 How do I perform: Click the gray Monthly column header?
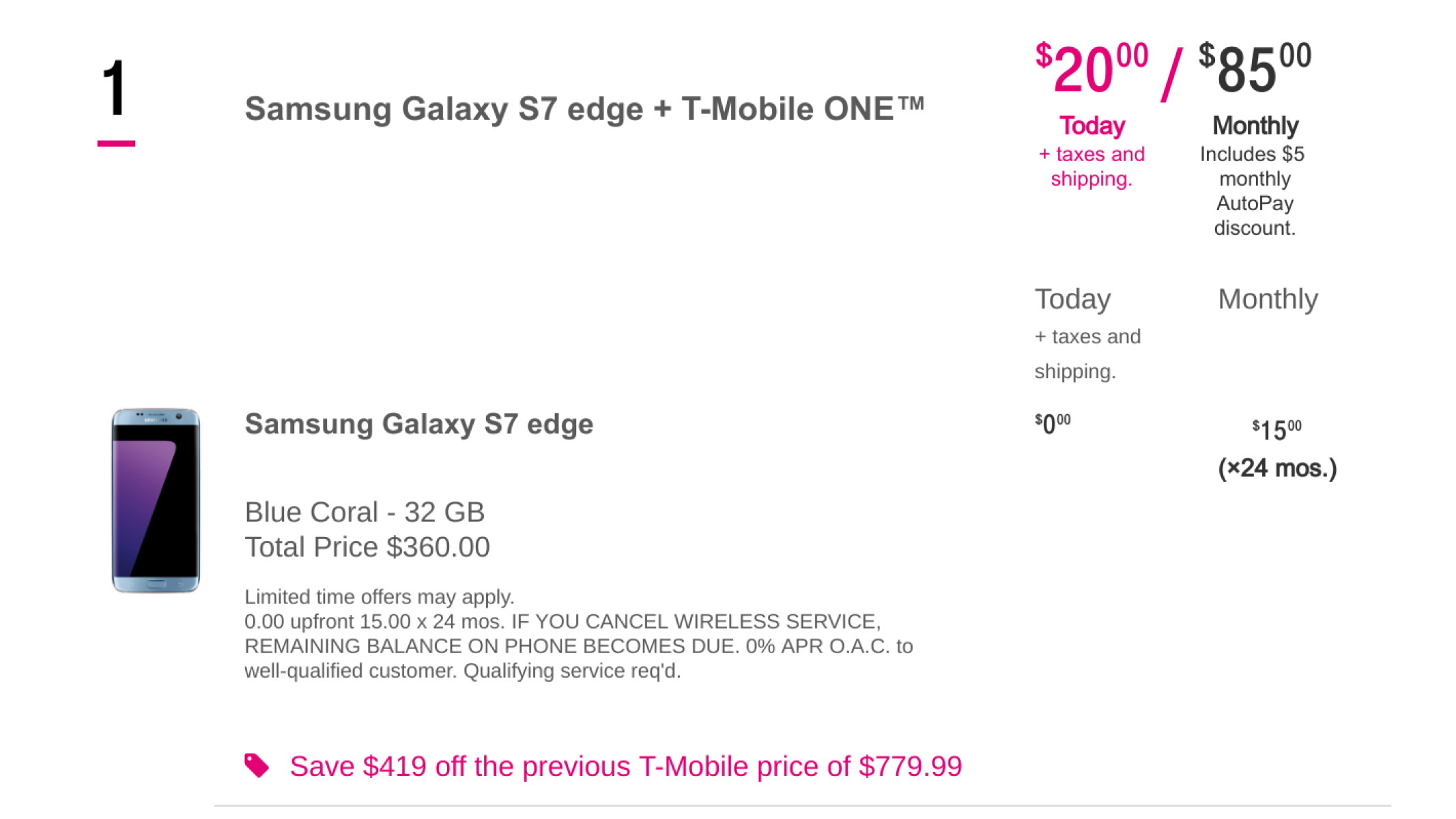click(1268, 299)
